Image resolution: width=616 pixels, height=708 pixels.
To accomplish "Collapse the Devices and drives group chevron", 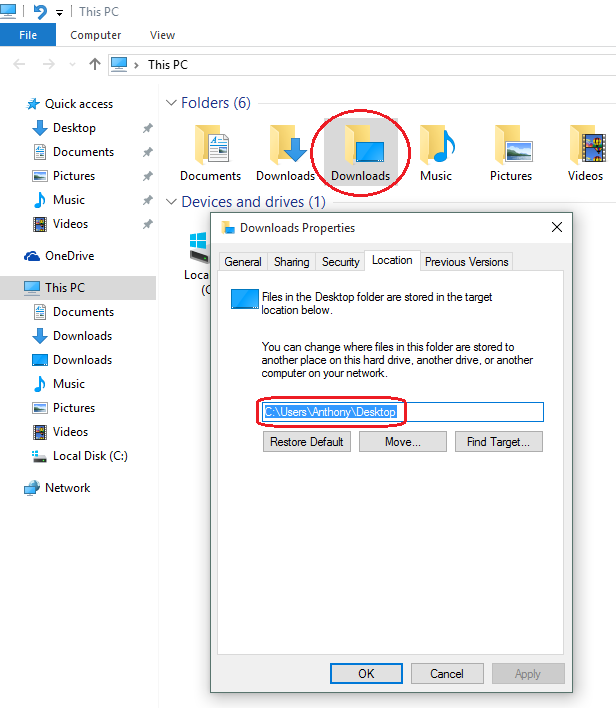I will [x=171, y=202].
